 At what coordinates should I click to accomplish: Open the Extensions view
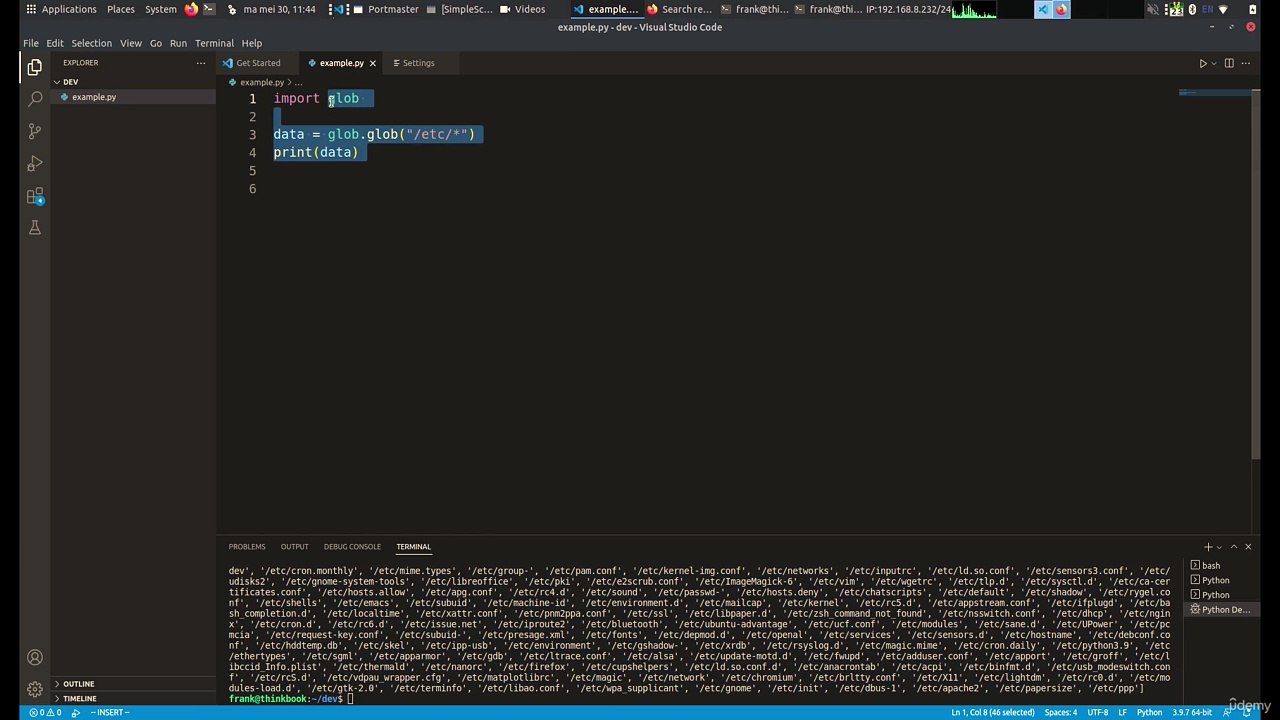[x=35, y=196]
